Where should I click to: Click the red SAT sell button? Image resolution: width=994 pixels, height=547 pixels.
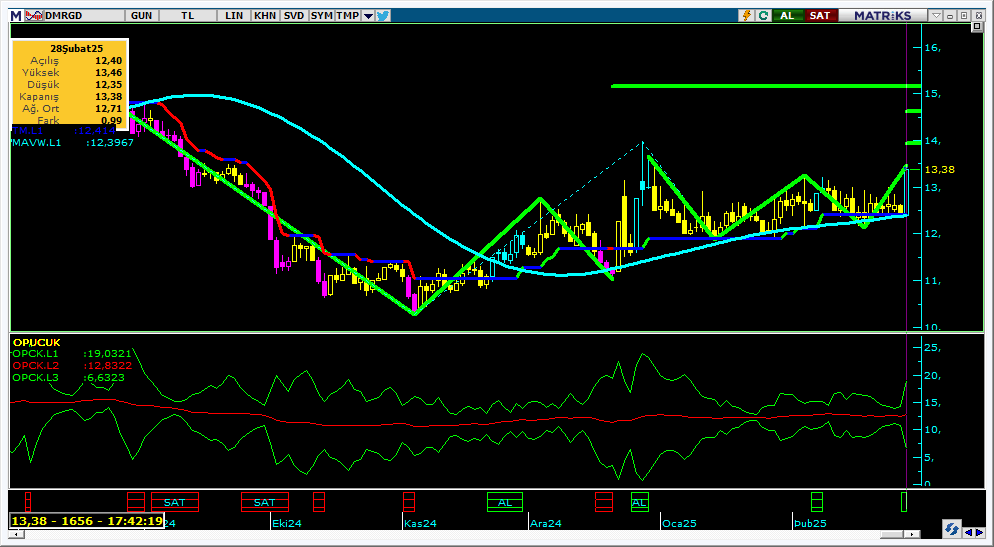tap(820, 16)
